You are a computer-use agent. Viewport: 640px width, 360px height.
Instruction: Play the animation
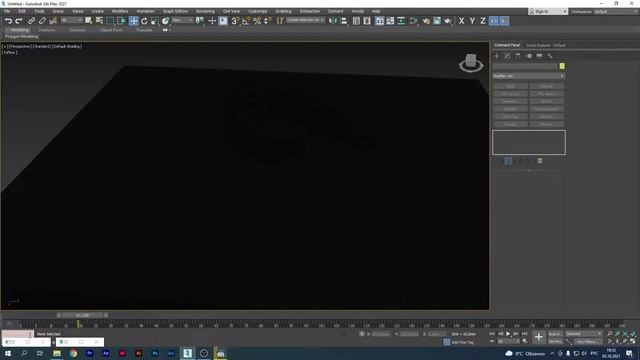(x=508, y=334)
